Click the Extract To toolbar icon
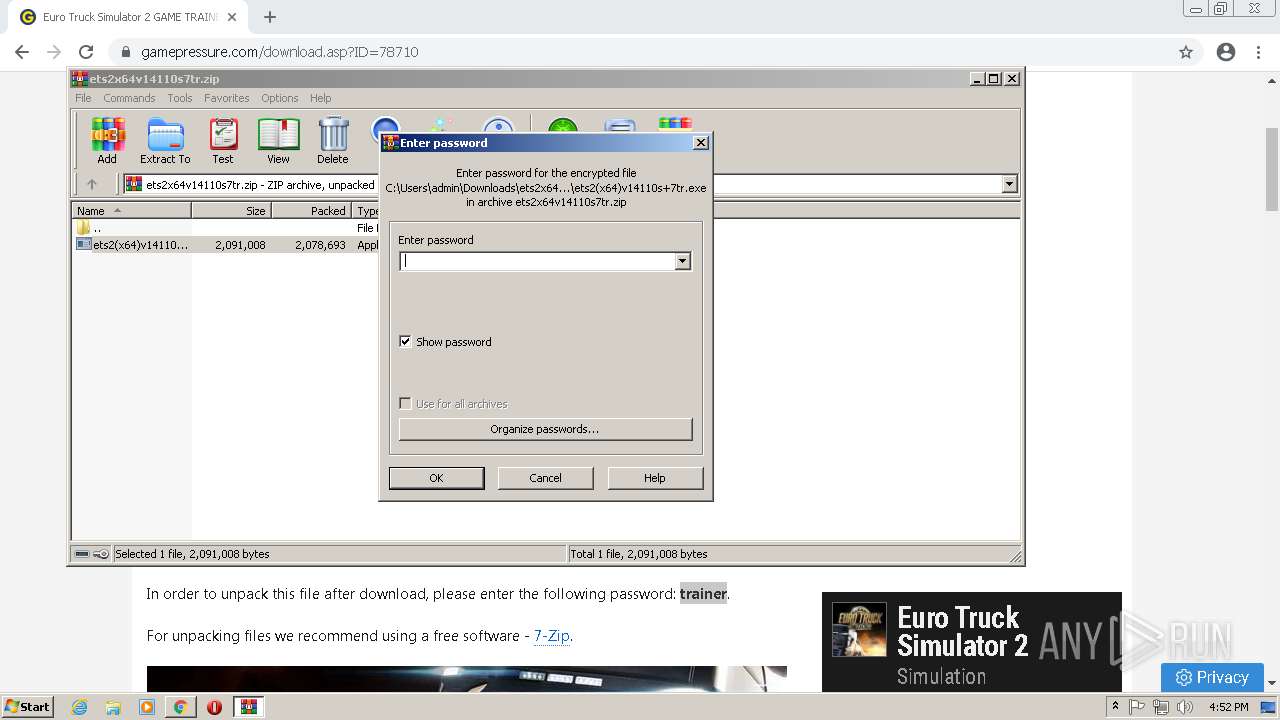Image resolution: width=1280 pixels, height=720 pixels. [x=165, y=140]
